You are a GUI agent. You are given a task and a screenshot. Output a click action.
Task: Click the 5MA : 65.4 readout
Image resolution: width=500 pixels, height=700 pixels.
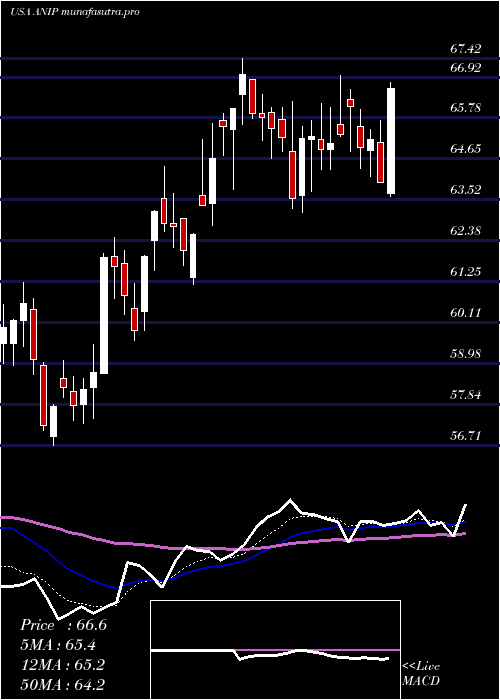(58, 645)
